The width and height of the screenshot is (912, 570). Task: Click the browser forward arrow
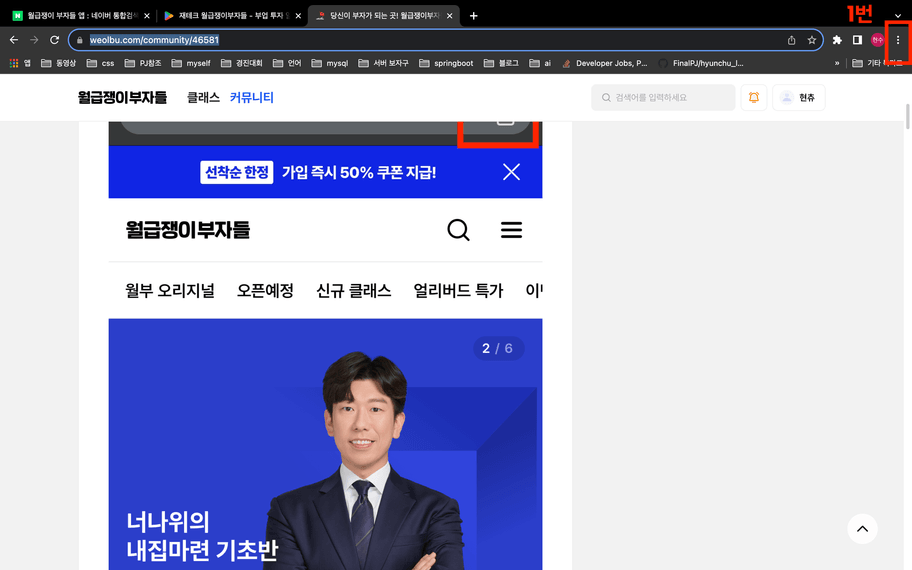click(34, 40)
